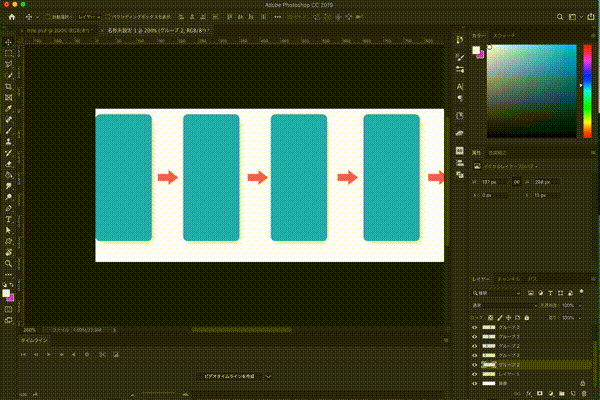Choose the Eraser tool
This screenshot has width=600, height=400.
(9, 163)
